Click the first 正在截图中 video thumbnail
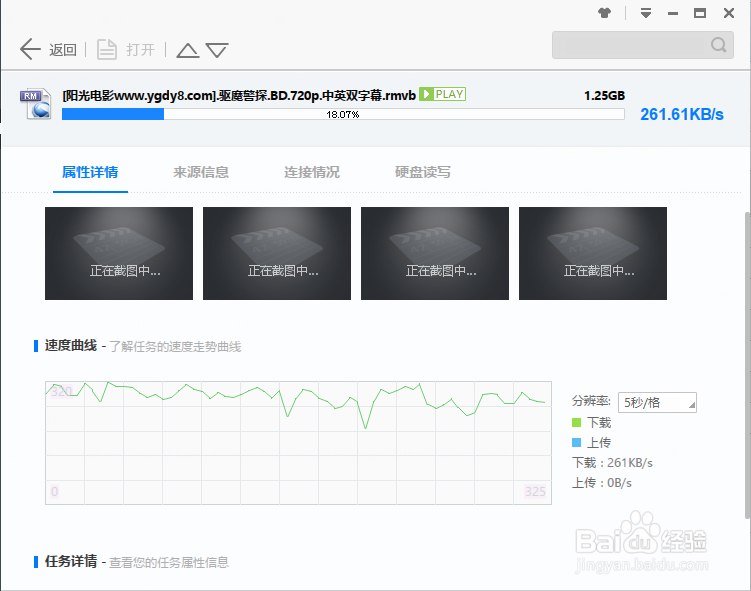This screenshot has width=751, height=591. (119, 253)
